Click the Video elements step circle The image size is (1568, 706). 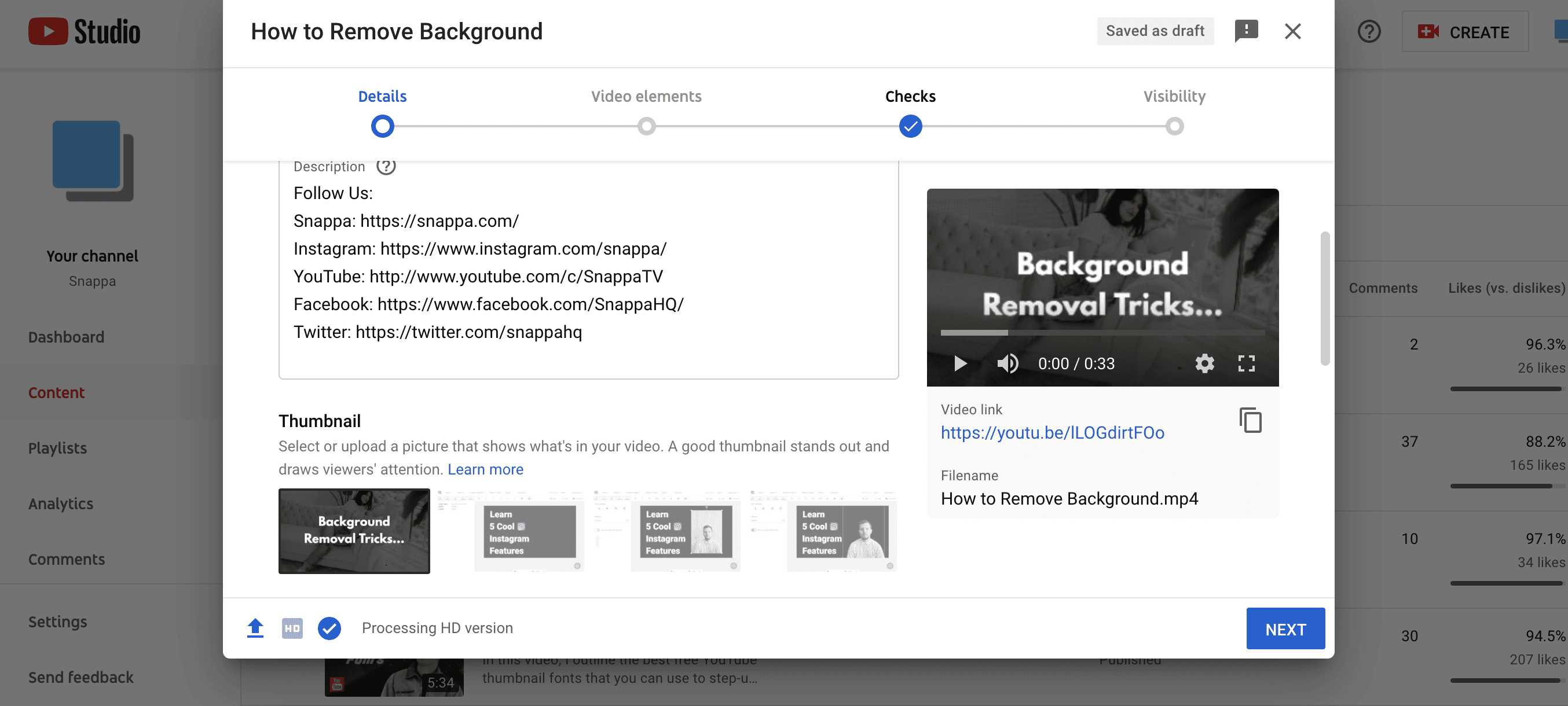point(646,127)
